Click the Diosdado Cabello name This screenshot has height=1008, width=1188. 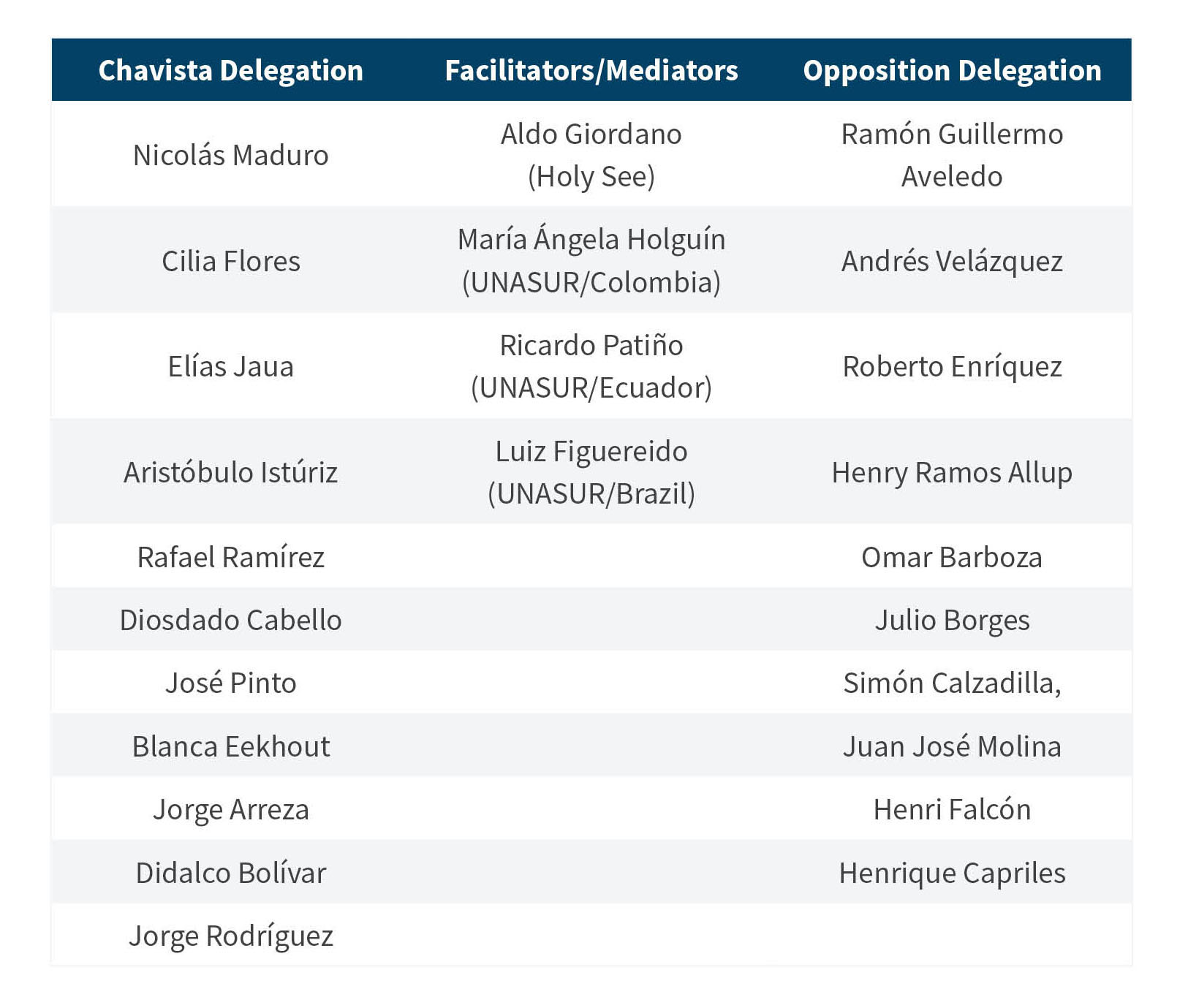[x=230, y=620]
